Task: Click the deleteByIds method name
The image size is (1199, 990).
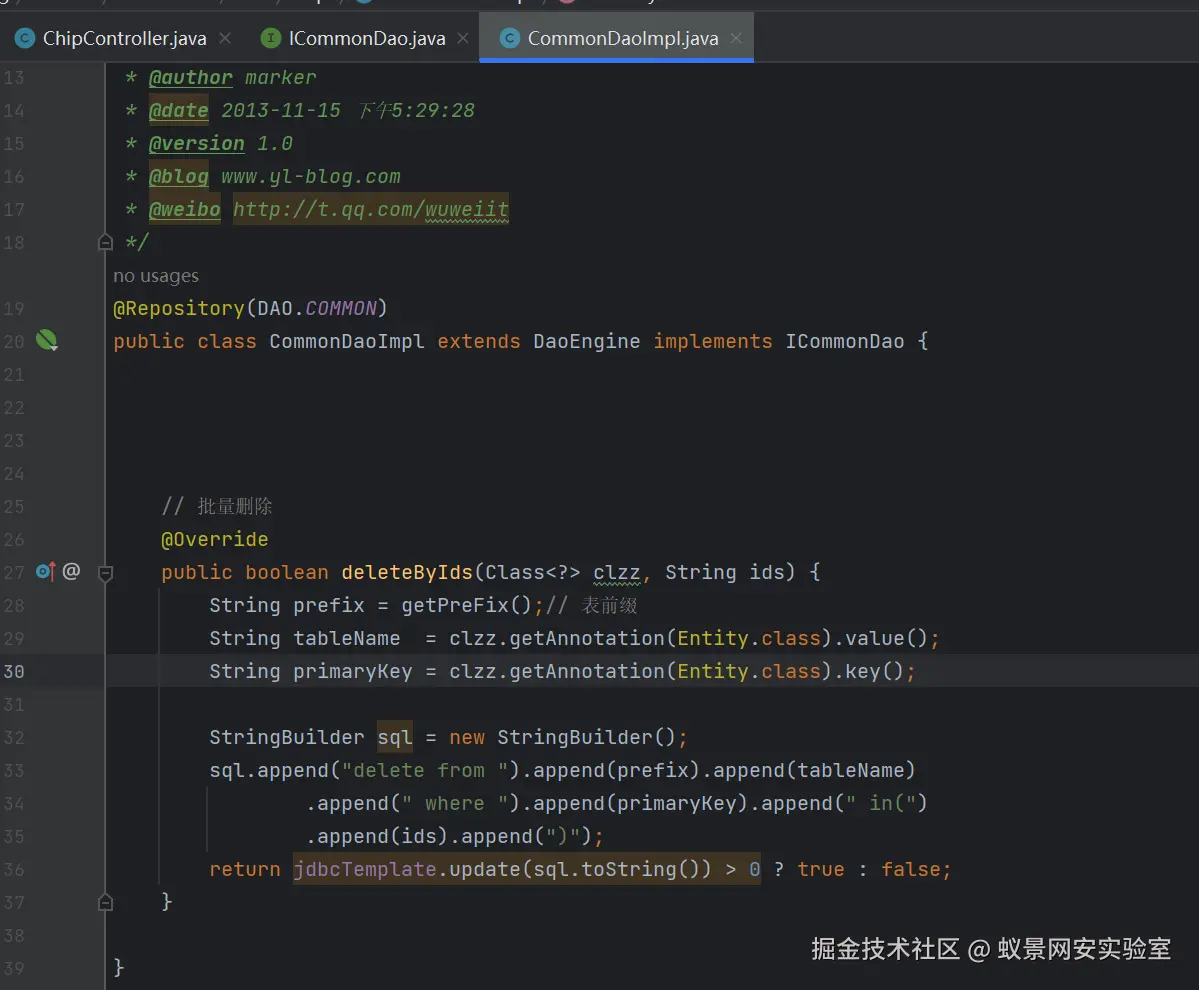Action: [407, 572]
